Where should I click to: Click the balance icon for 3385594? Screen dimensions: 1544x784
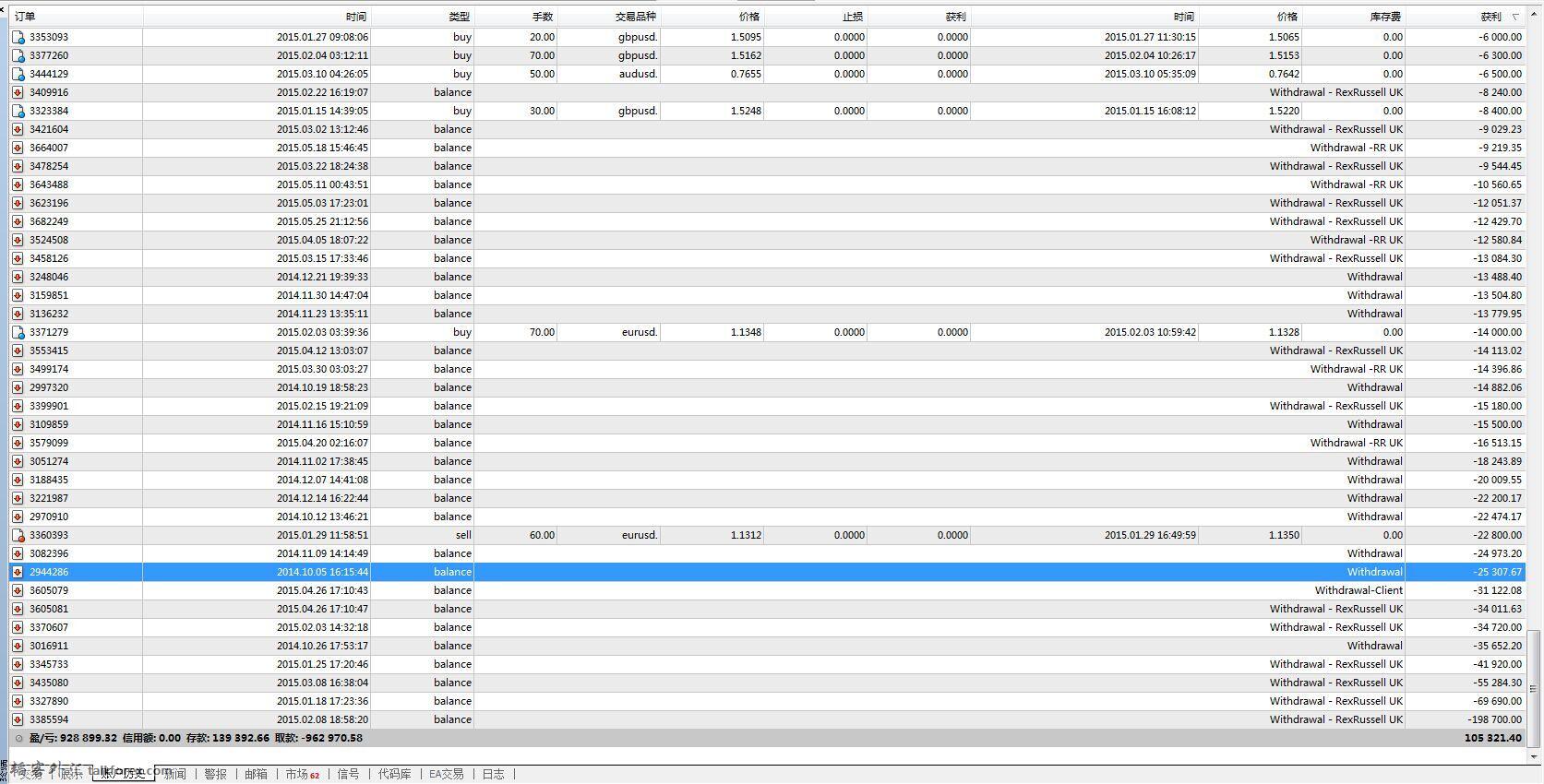[18, 719]
